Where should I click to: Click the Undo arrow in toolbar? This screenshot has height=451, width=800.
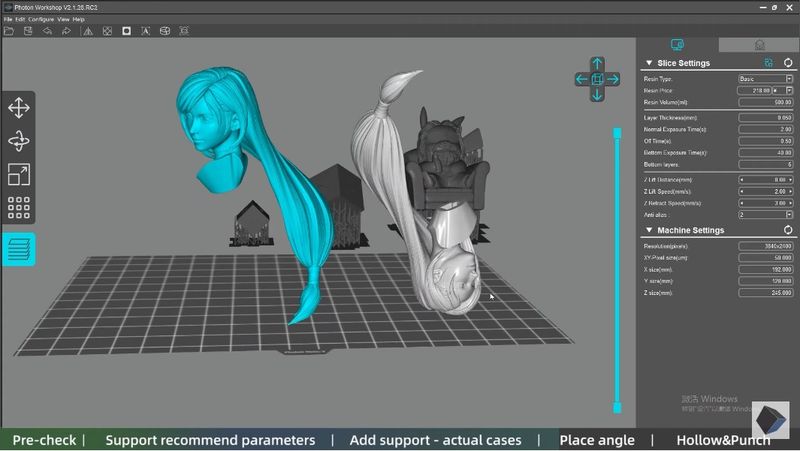coord(47,31)
